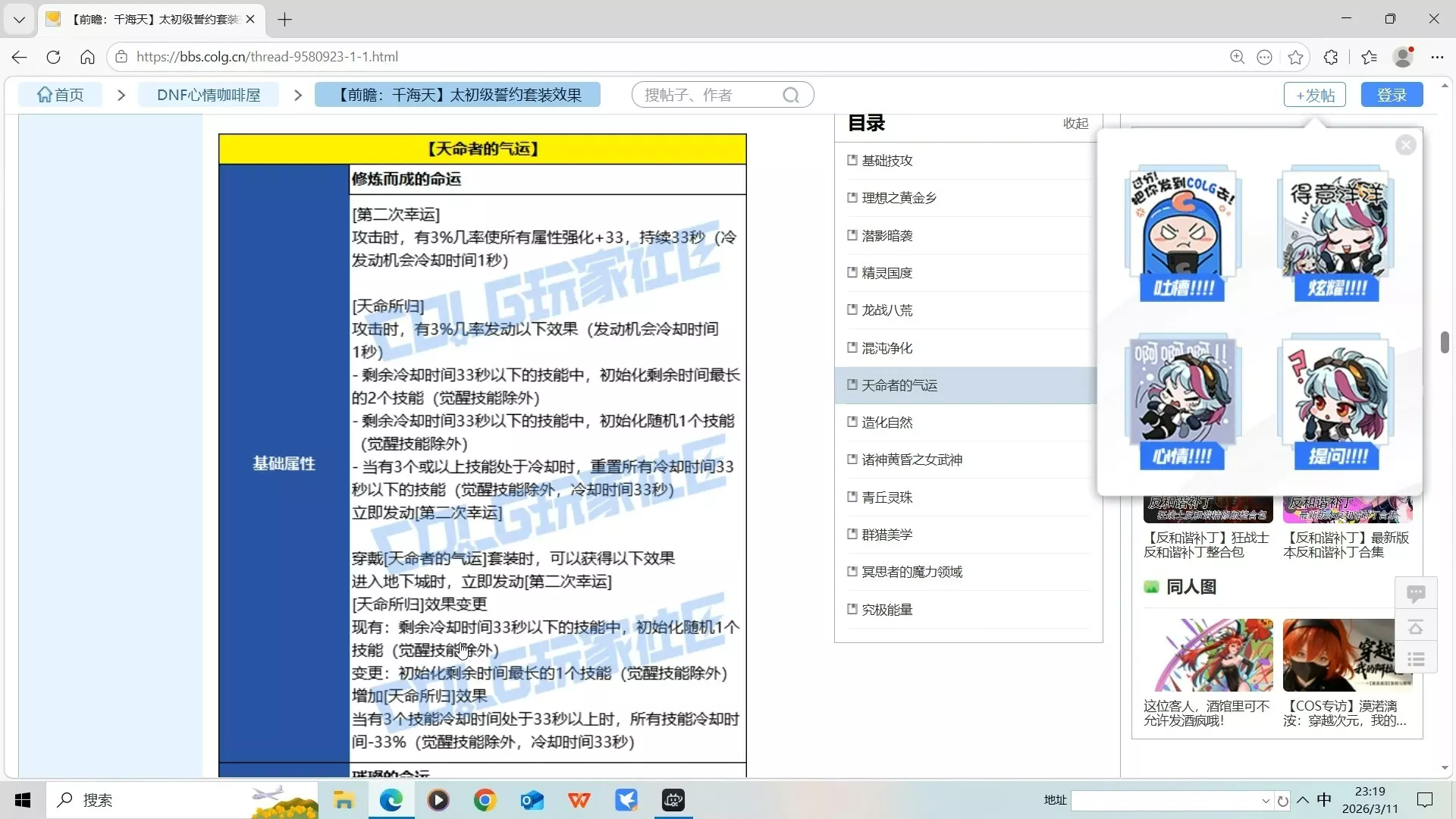Add page to favorites star icon
Image resolution: width=1456 pixels, height=819 pixels.
click(1295, 57)
